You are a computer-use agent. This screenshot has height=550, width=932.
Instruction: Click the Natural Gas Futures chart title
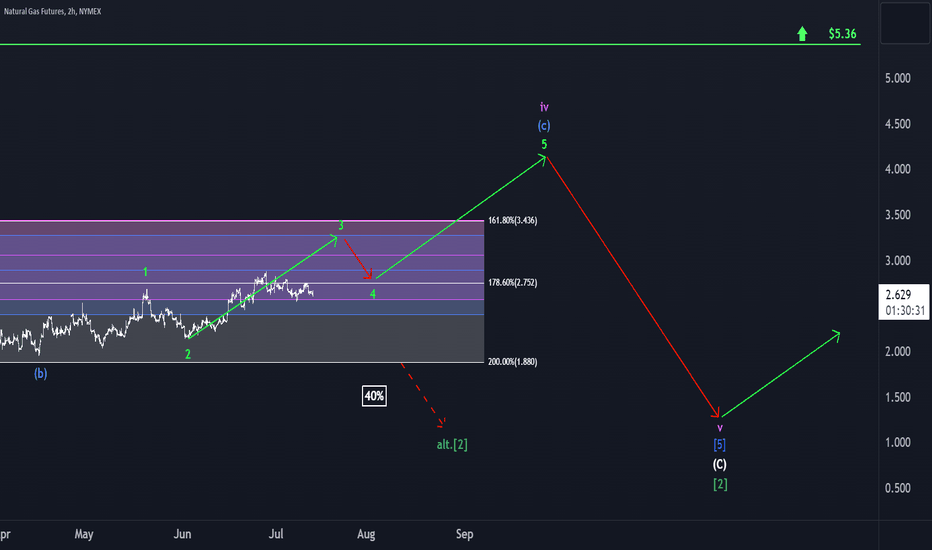coord(52,11)
